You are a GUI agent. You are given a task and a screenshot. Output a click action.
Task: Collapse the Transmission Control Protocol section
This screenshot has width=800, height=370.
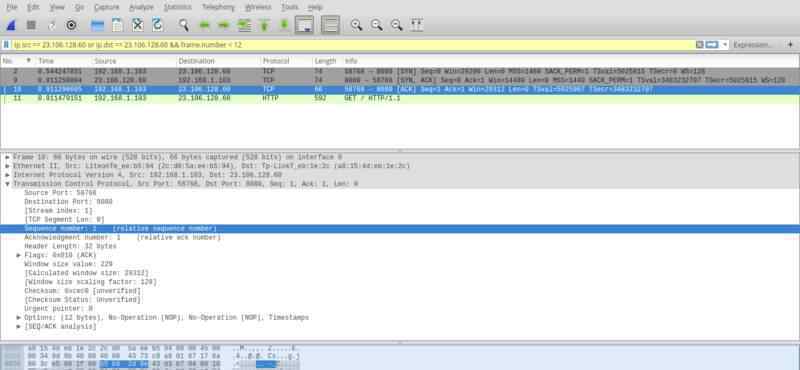click(x=8, y=184)
